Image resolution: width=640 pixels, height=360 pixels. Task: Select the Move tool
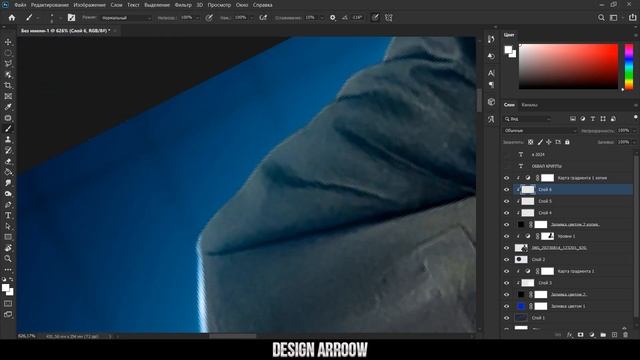pyautogui.click(x=8, y=42)
